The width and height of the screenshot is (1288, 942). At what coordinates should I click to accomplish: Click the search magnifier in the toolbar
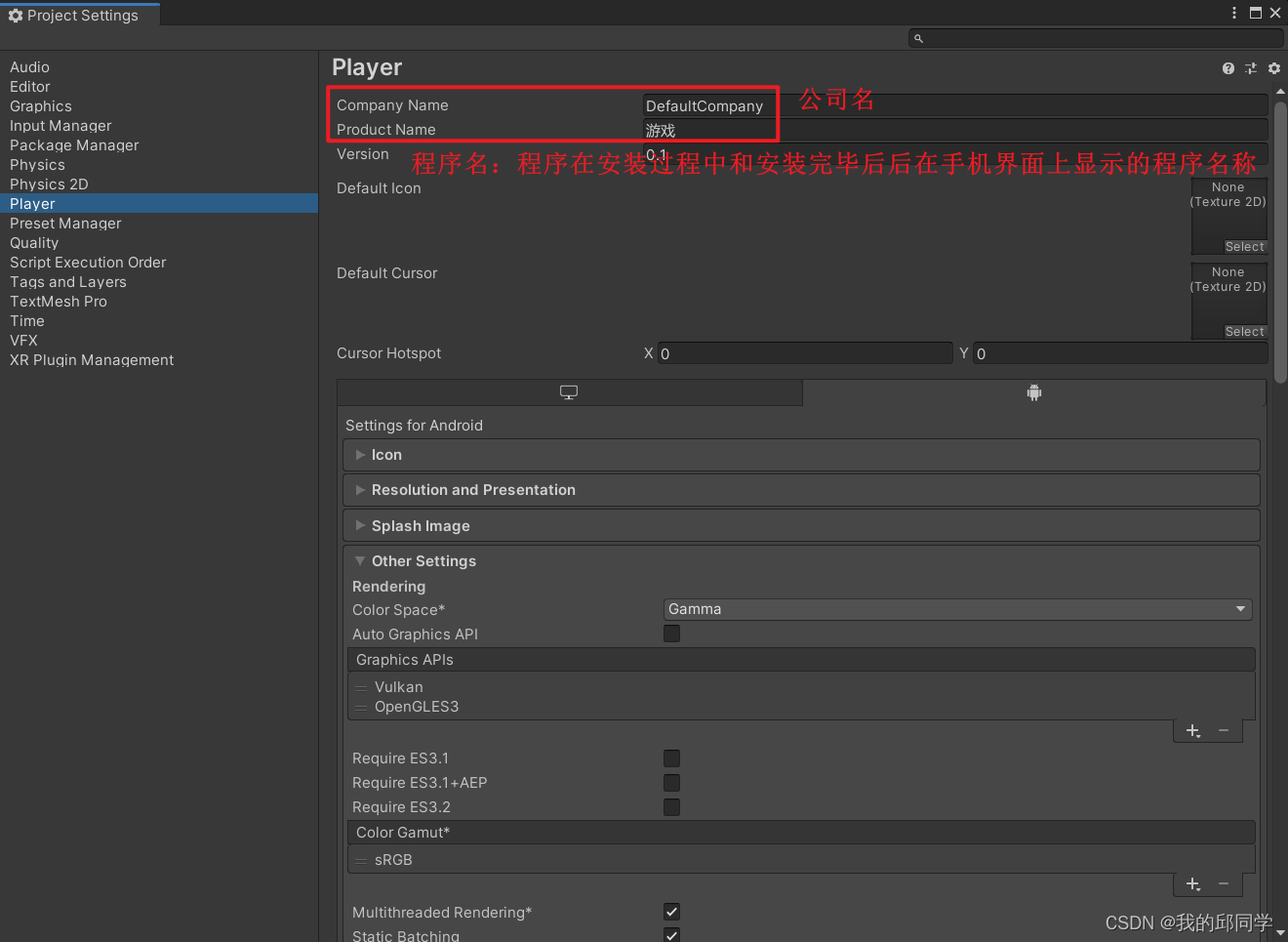coord(917,37)
